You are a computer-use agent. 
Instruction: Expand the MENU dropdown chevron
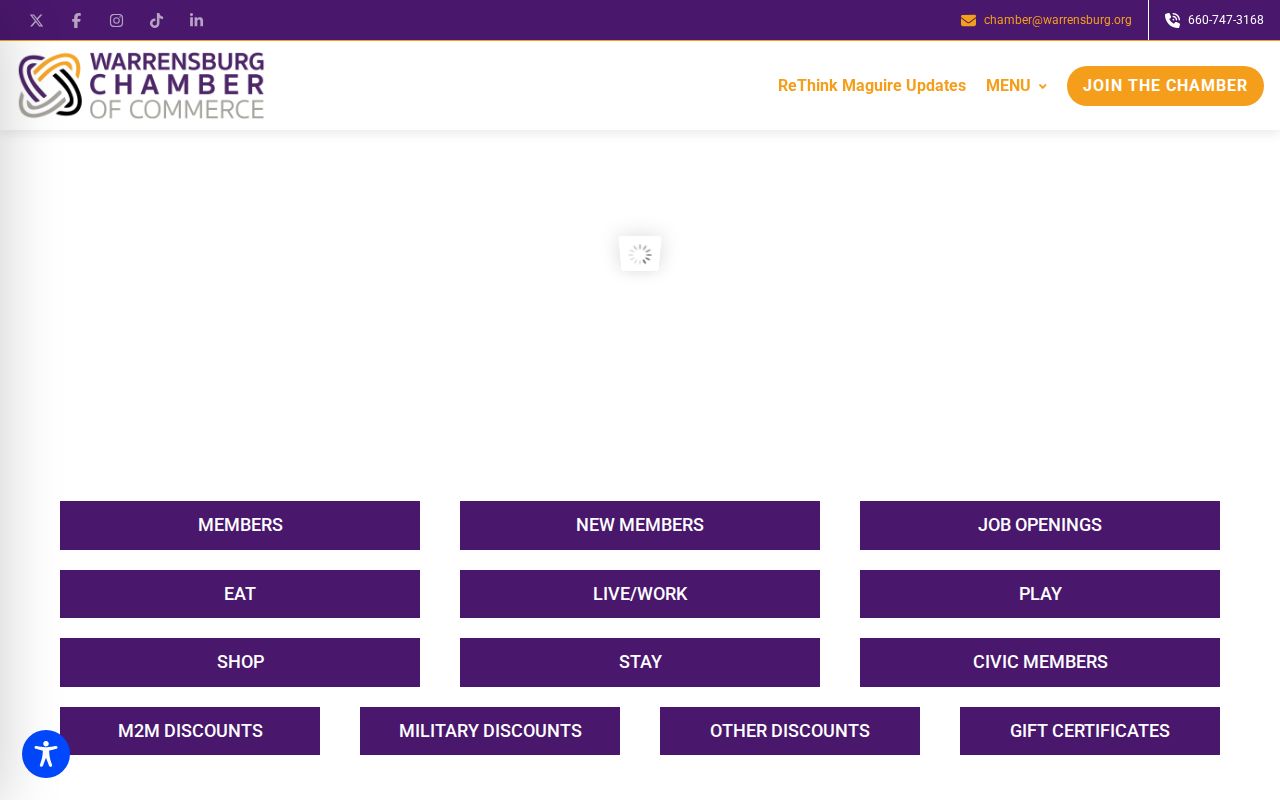(1043, 86)
